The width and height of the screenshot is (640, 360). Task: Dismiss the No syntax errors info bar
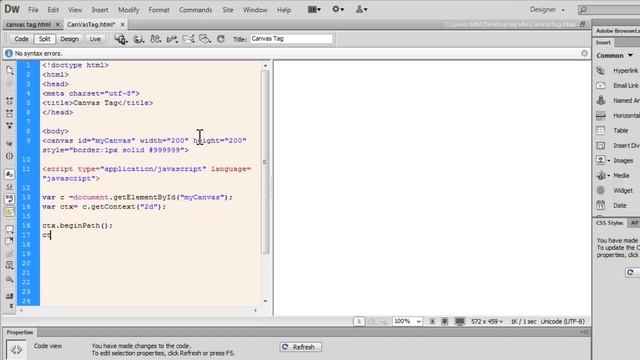[x=584, y=53]
